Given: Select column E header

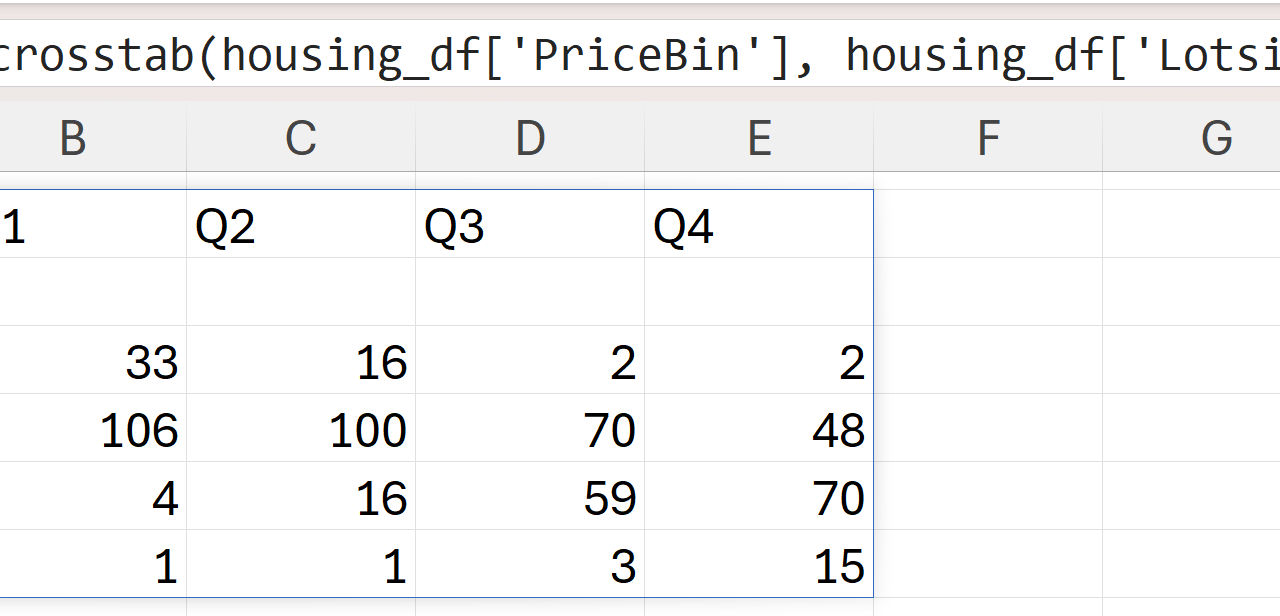Looking at the screenshot, I should [759, 139].
